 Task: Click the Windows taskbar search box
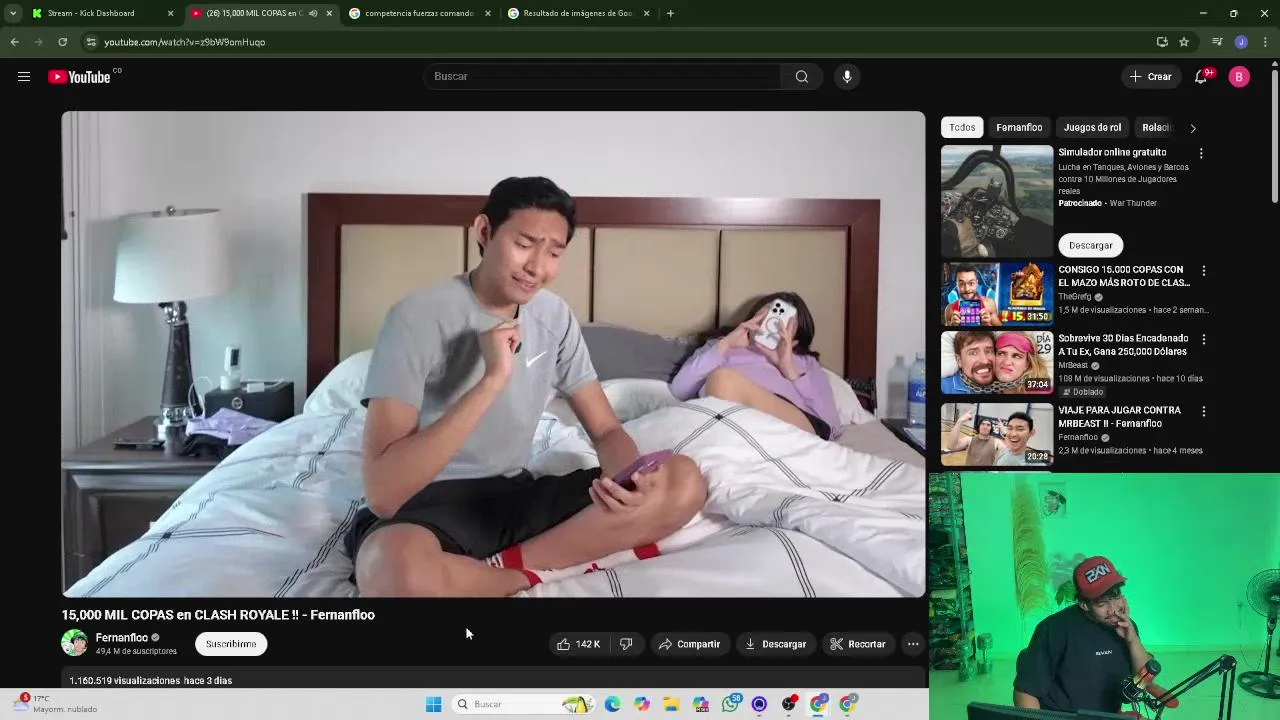tap(521, 704)
